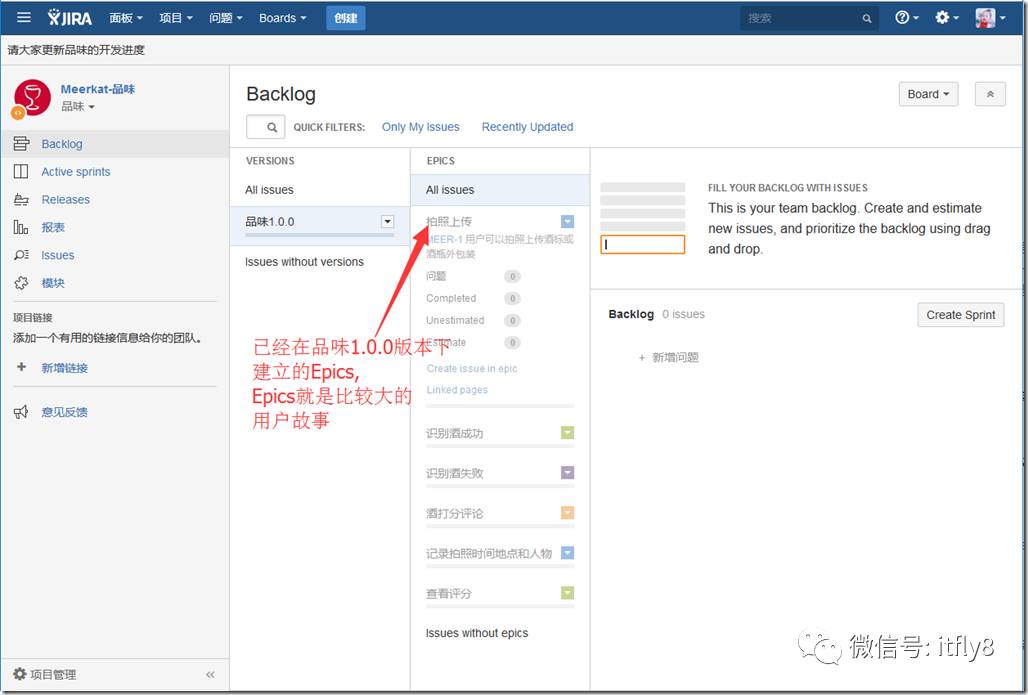Screen dimensions: 1028x695
Task: Open the 问题 dropdown menu
Action: pos(226,18)
